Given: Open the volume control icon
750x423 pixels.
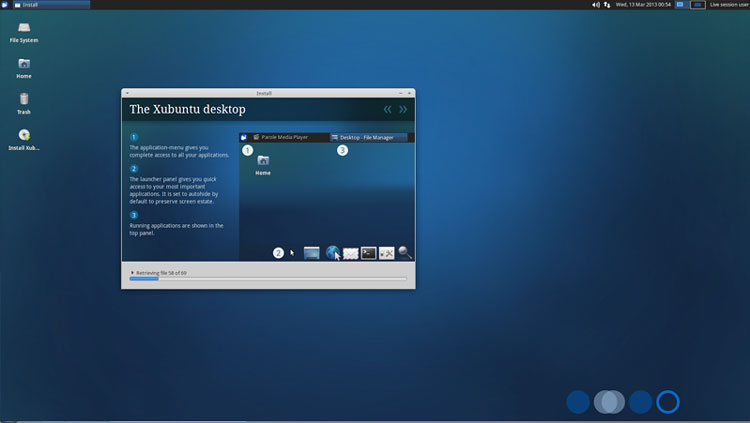Looking at the screenshot, I should (x=596, y=5).
